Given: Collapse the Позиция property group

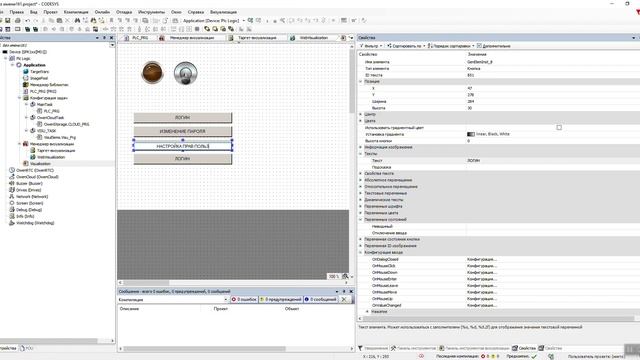Looking at the screenshot, I should point(360,82).
